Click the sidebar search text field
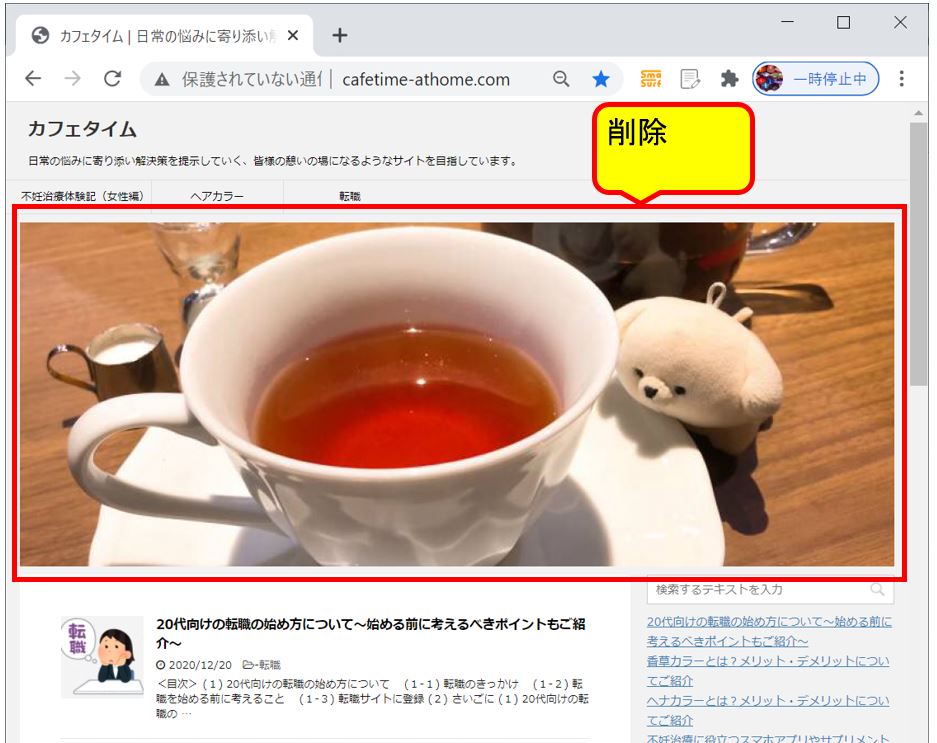Image resolution: width=937 pixels, height=743 pixels. [x=758, y=590]
